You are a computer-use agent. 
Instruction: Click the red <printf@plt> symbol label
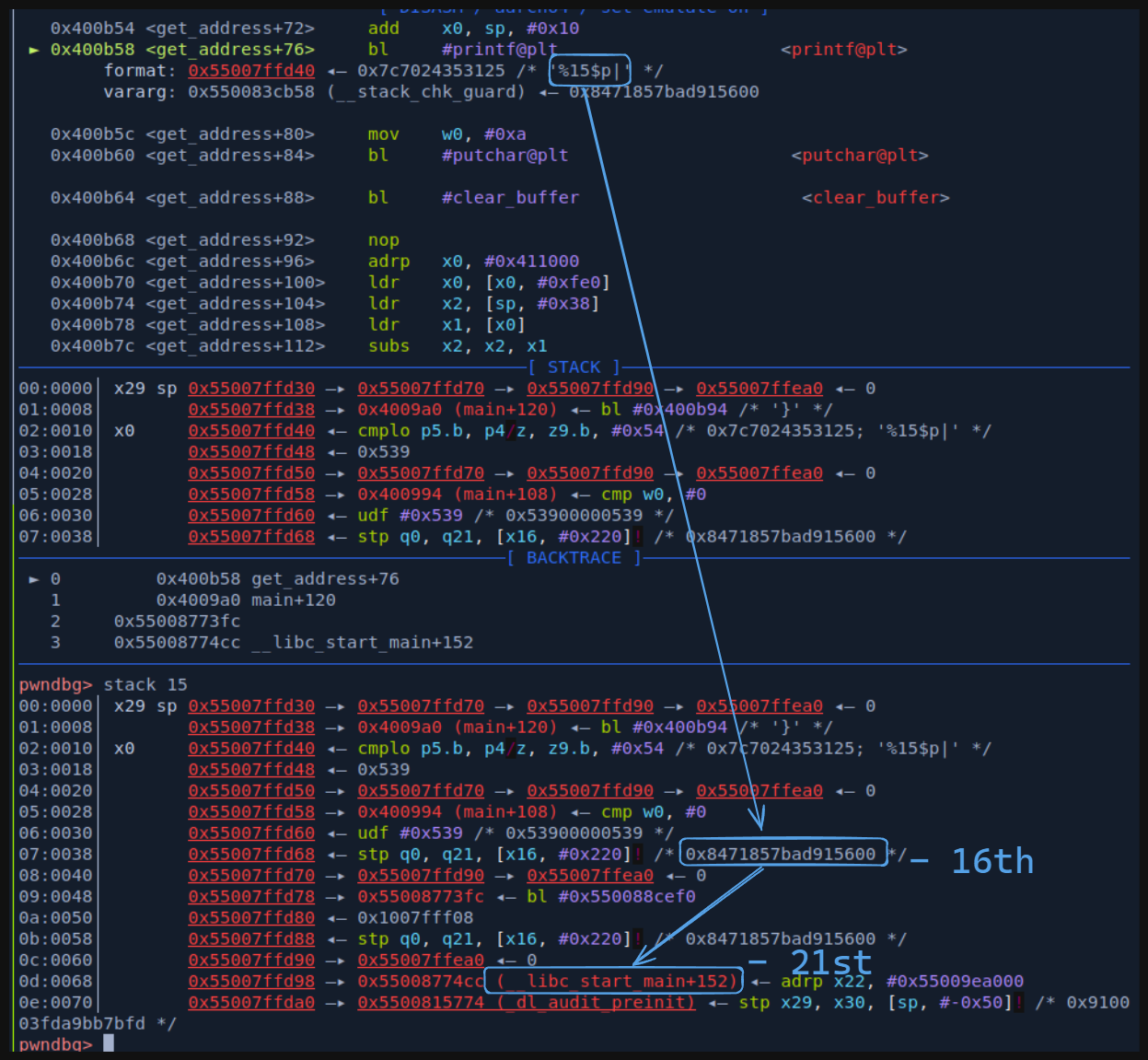click(x=843, y=50)
